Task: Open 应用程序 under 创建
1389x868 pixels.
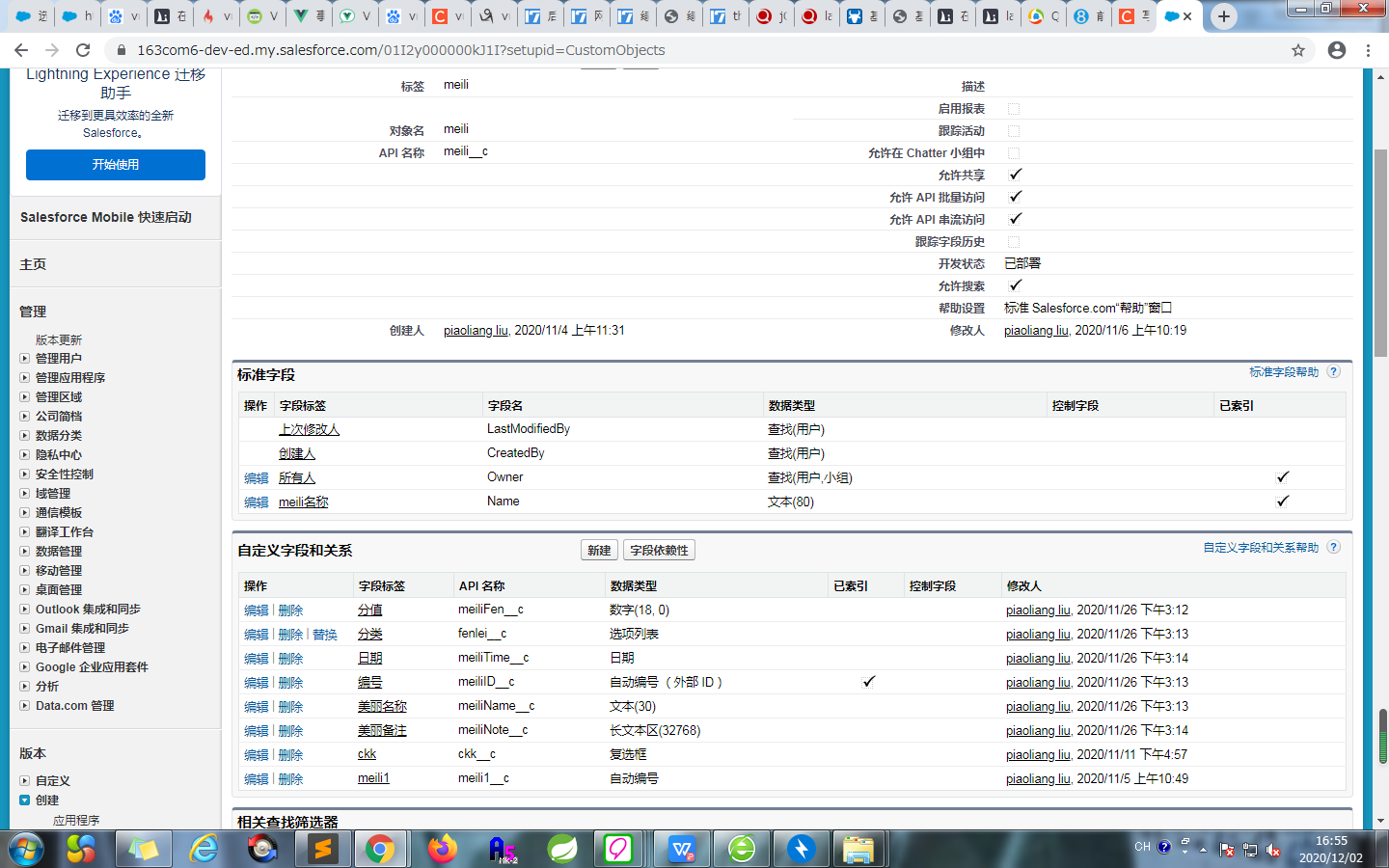Action: [x=76, y=820]
